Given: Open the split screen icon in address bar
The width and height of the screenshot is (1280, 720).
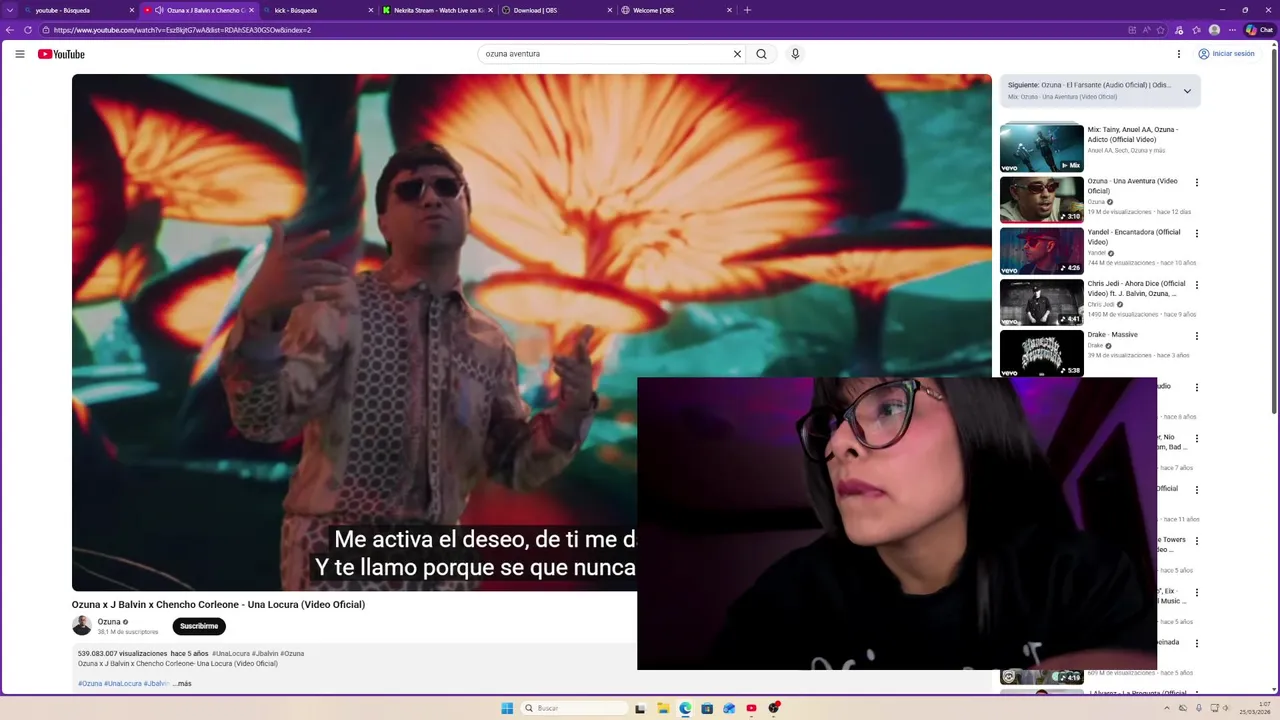Looking at the screenshot, I should pos(1132,30).
